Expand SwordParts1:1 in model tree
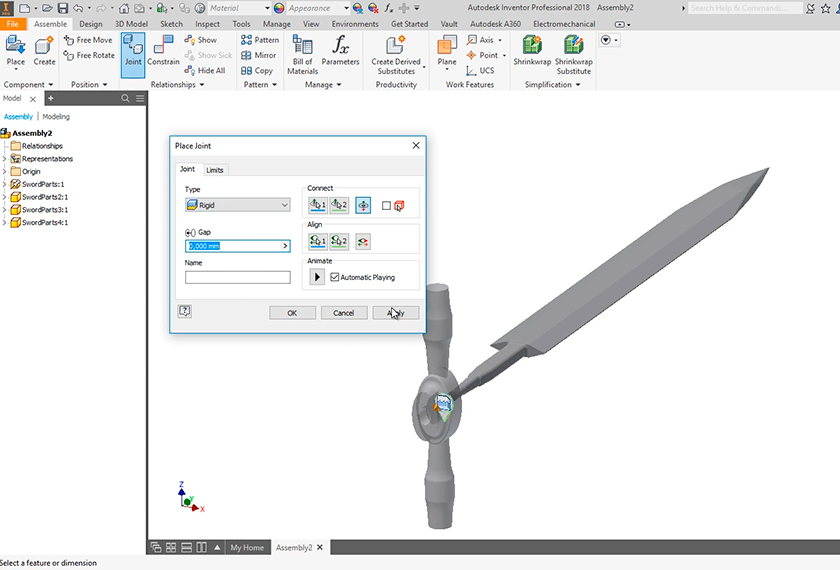Screen dimensions: 840x570 (4, 184)
